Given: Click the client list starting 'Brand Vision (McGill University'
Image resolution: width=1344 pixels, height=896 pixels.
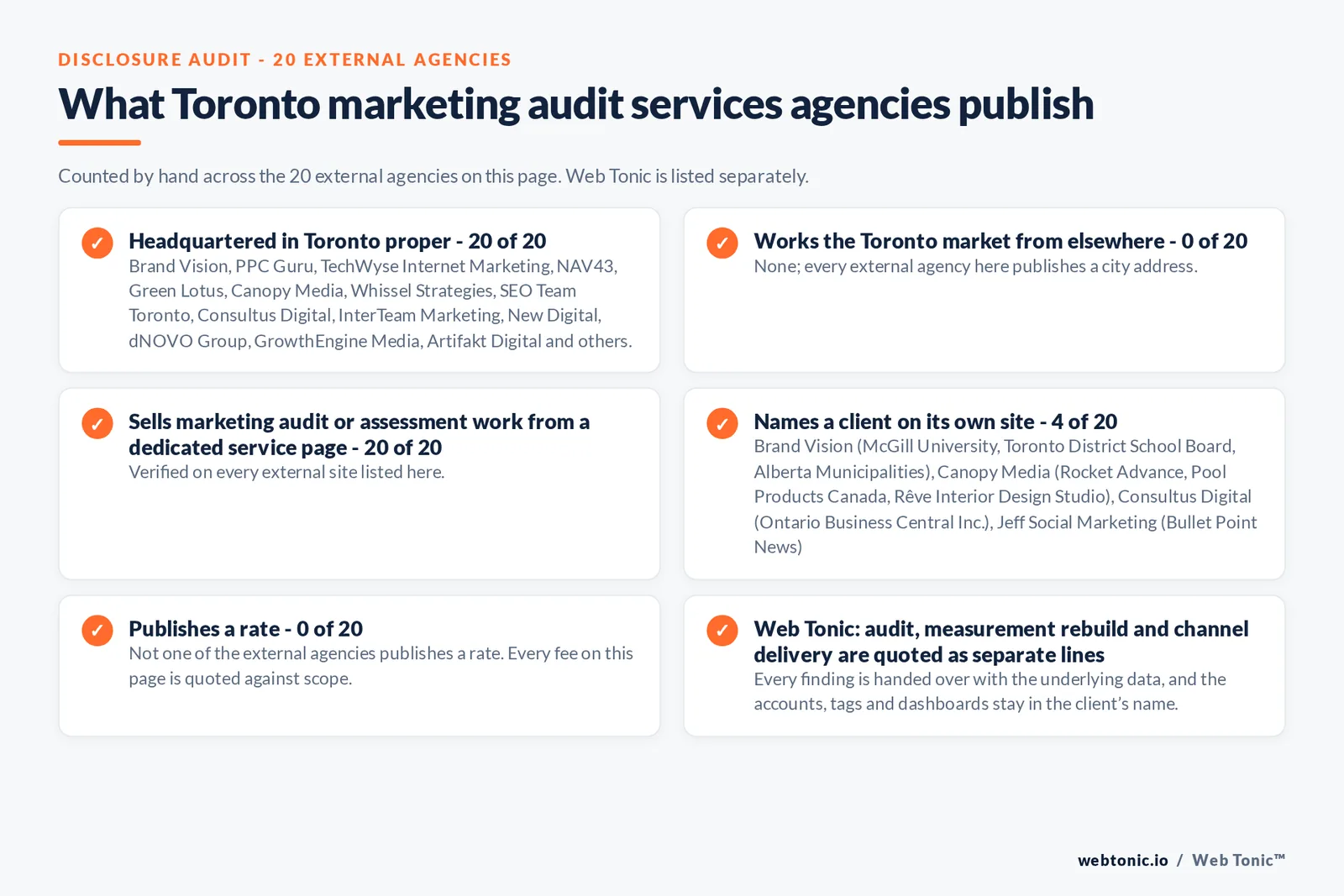Looking at the screenshot, I should click(1005, 496).
